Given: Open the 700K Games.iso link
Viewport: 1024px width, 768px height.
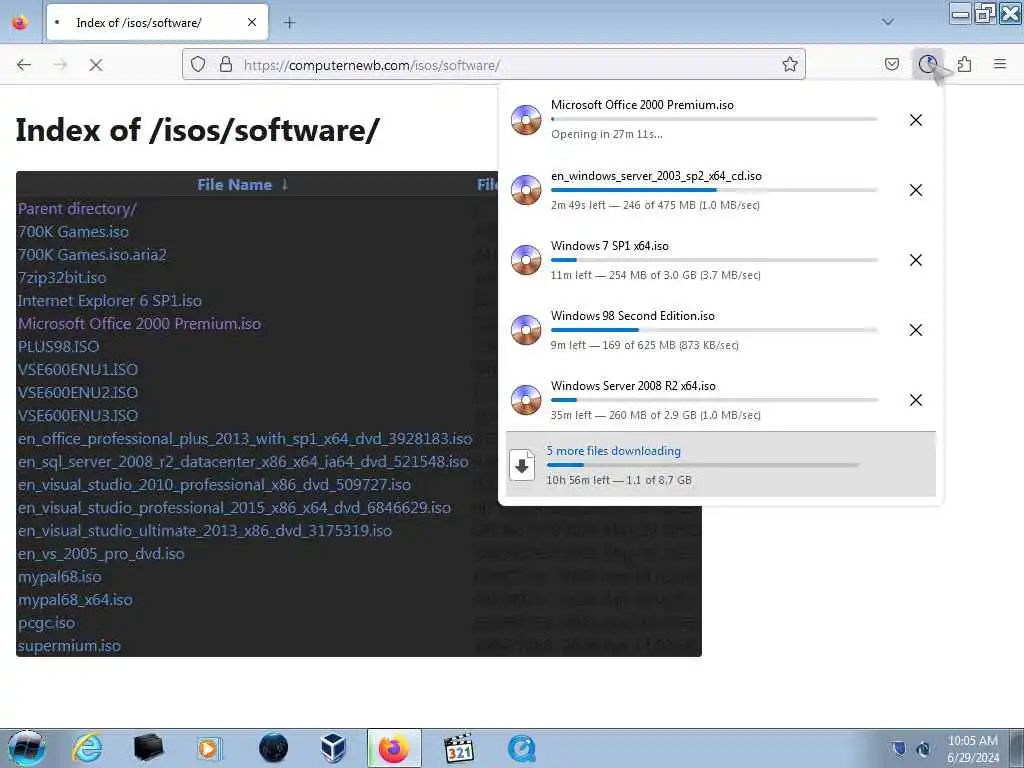Looking at the screenshot, I should pyautogui.click(x=73, y=232).
